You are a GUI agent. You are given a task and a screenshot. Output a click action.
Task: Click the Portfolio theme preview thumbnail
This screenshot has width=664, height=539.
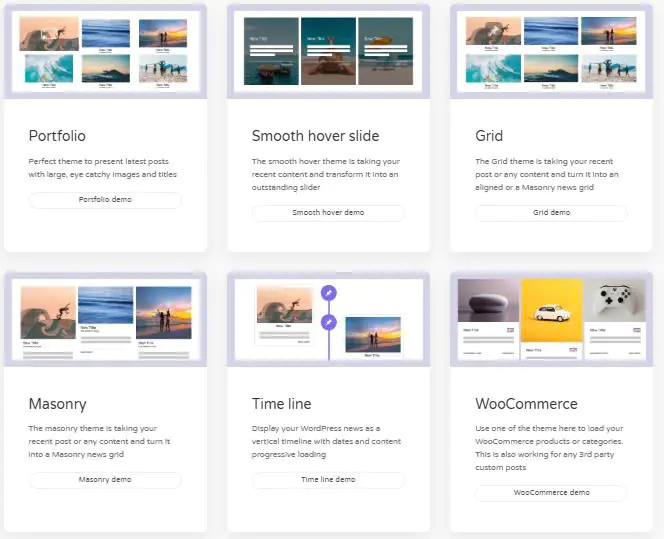105,50
